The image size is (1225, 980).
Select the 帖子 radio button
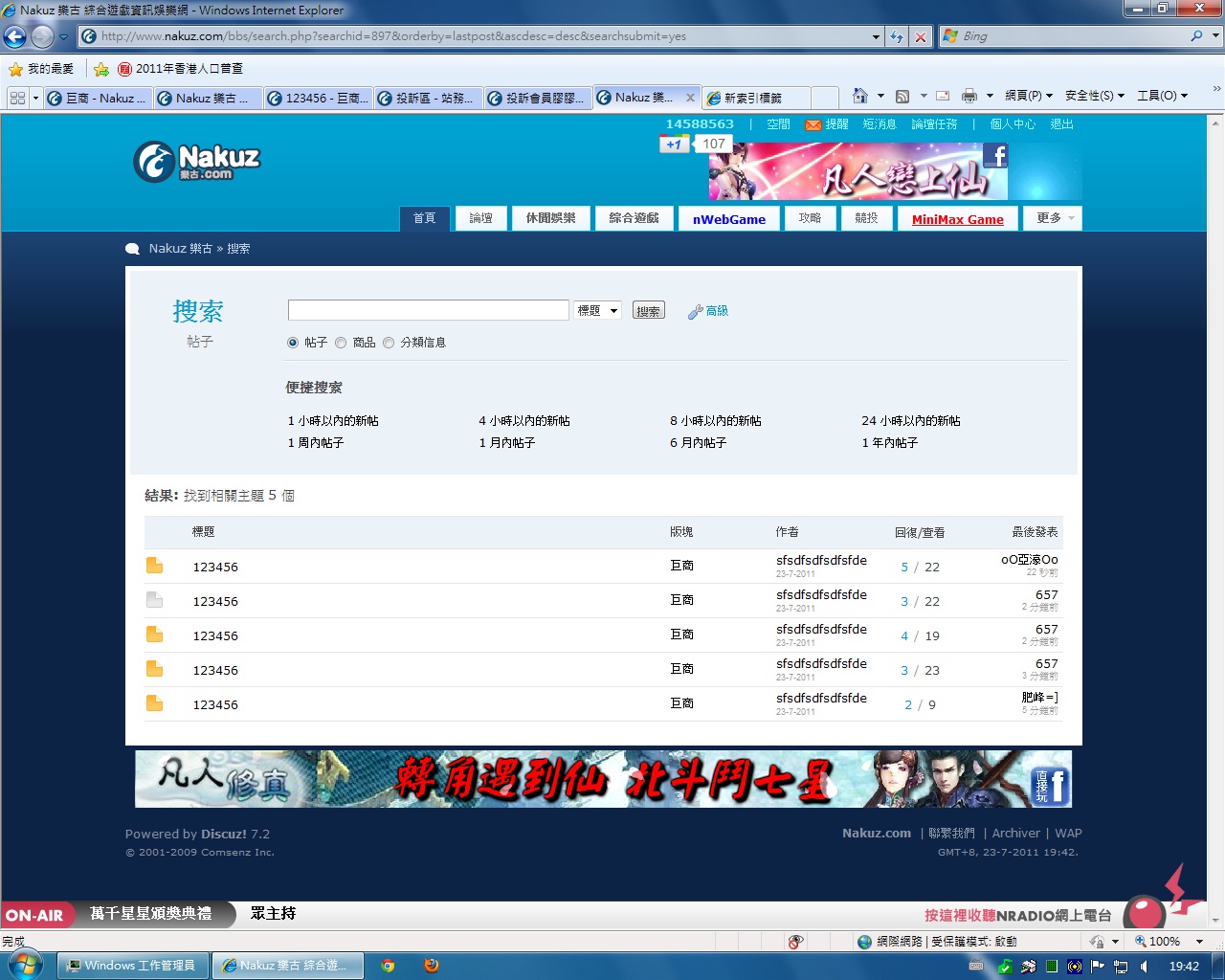tap(293, 343)
